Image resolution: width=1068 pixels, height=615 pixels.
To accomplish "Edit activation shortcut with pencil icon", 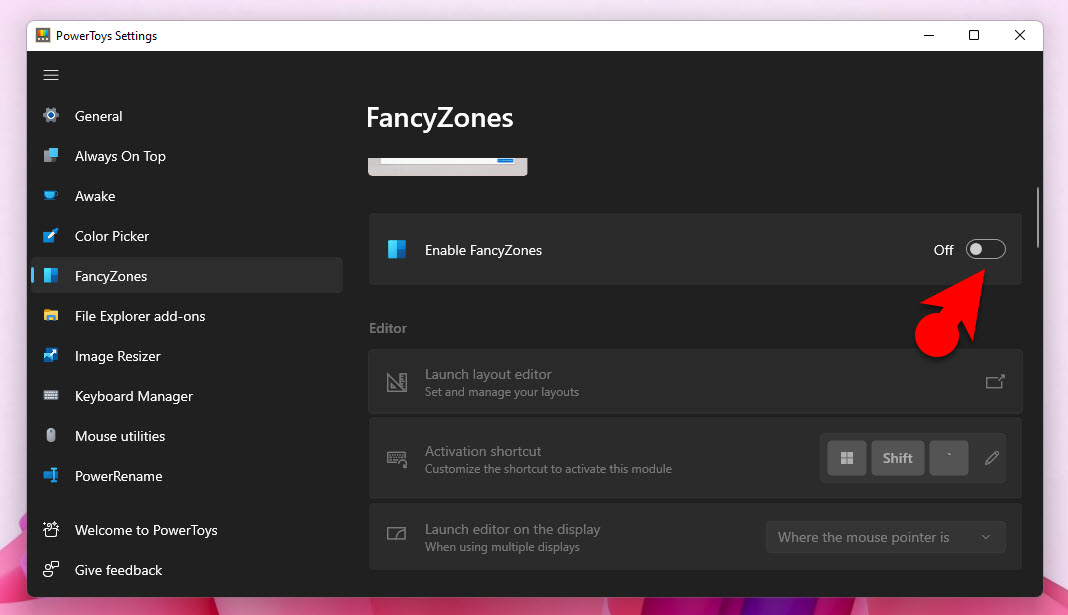I will click(x=992, y=458).
